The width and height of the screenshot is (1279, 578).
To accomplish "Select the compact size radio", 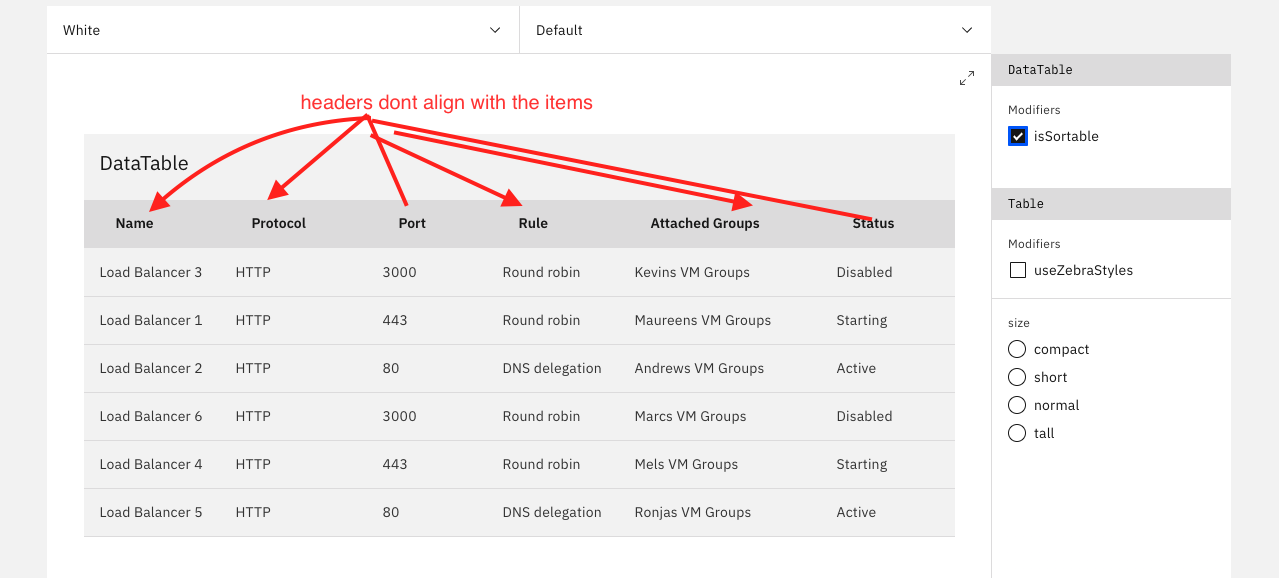I will (1017, 349).
